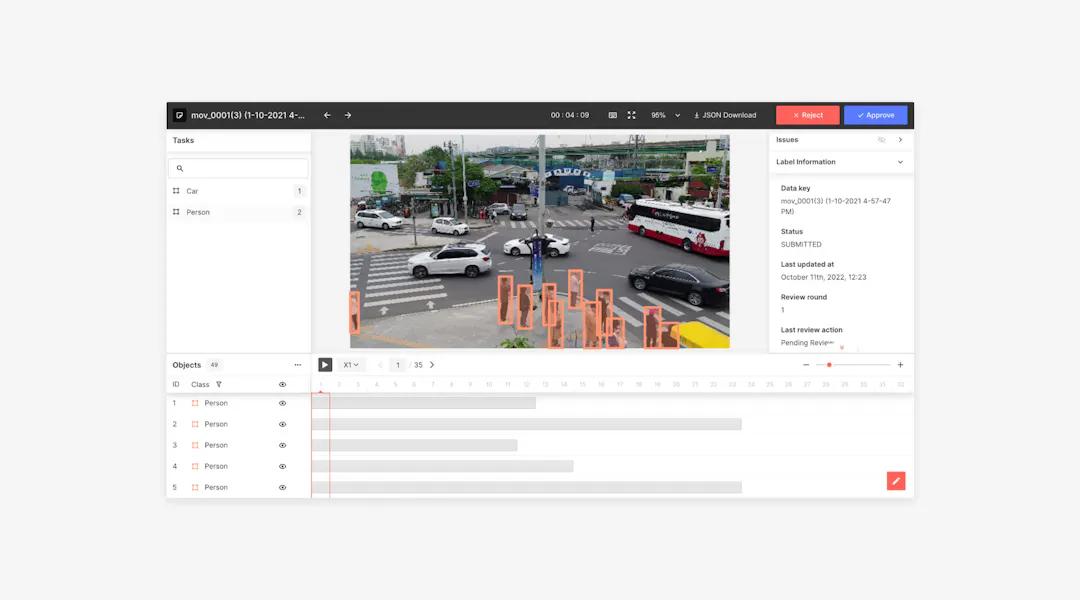Expand the Issues panel chevron
This screenshot has width=1080, height=600.
[900, 140]
